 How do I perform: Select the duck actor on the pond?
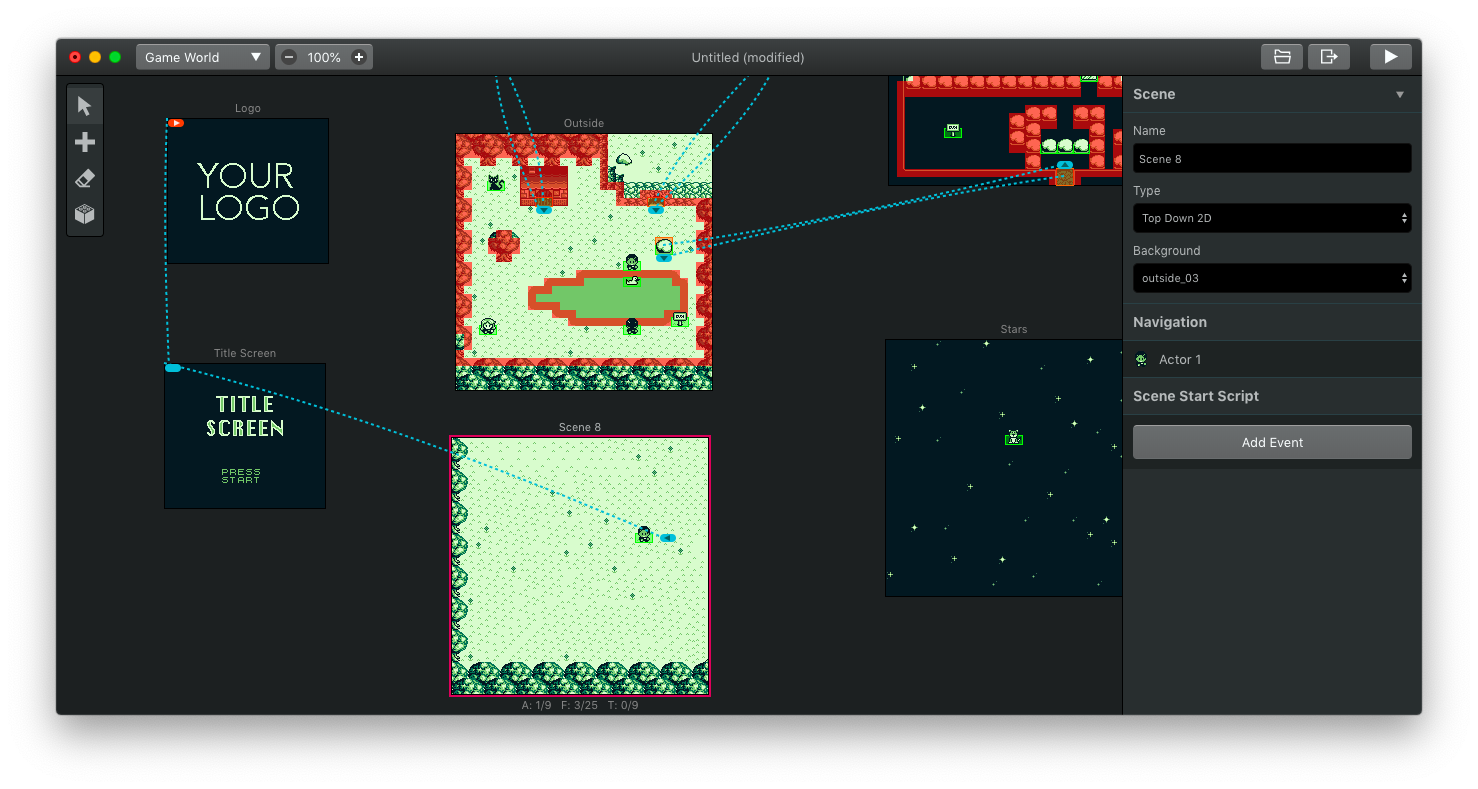632,281
